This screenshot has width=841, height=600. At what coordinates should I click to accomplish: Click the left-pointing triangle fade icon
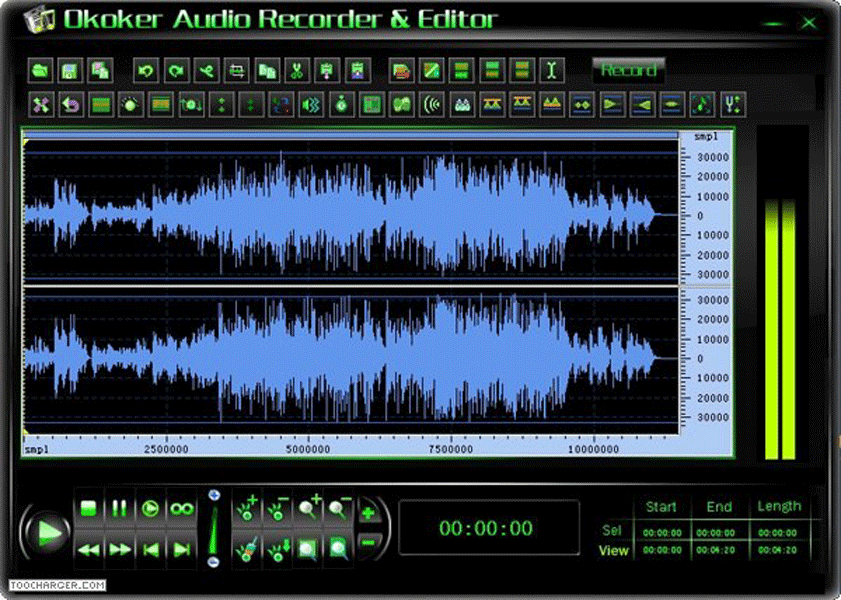tap(643, 105)
